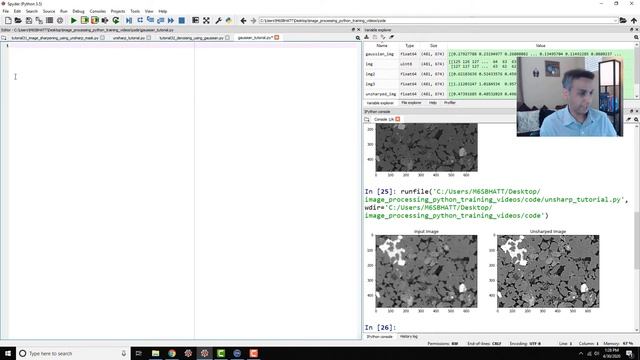
Task: Re-run the last script
Action: click(116, 20)
